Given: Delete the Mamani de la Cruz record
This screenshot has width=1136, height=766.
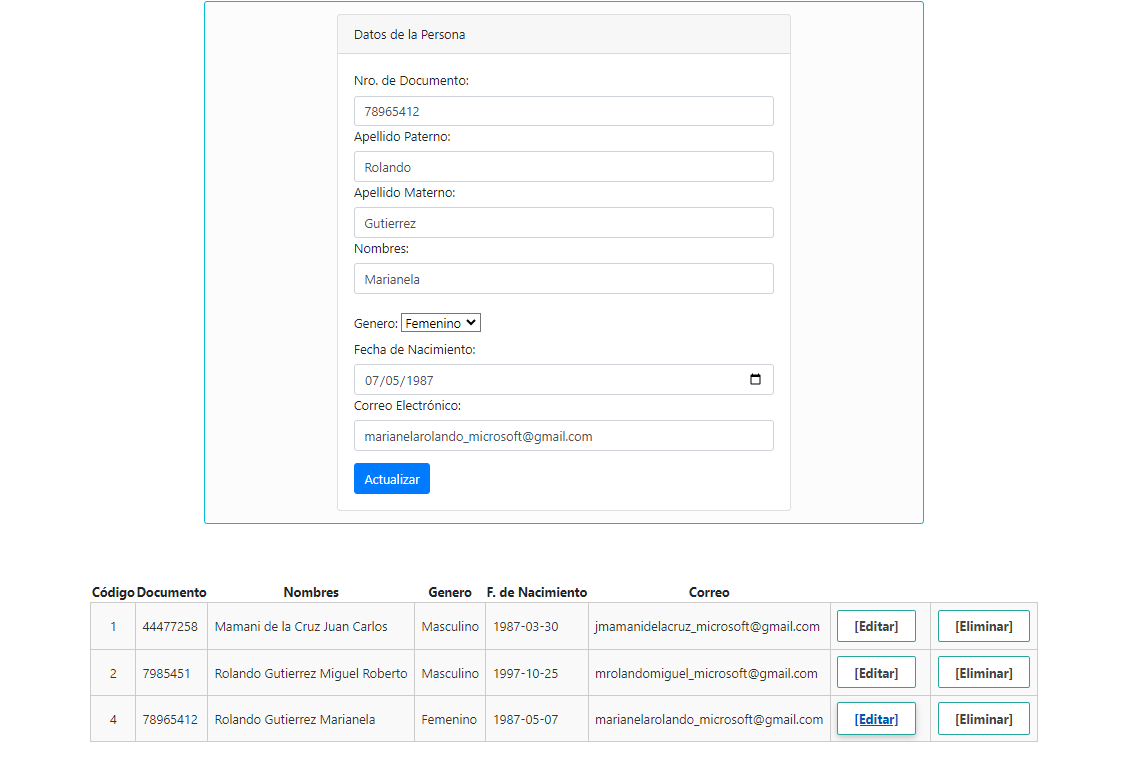Looking at the screenshot, I should (x=983, y=626).
